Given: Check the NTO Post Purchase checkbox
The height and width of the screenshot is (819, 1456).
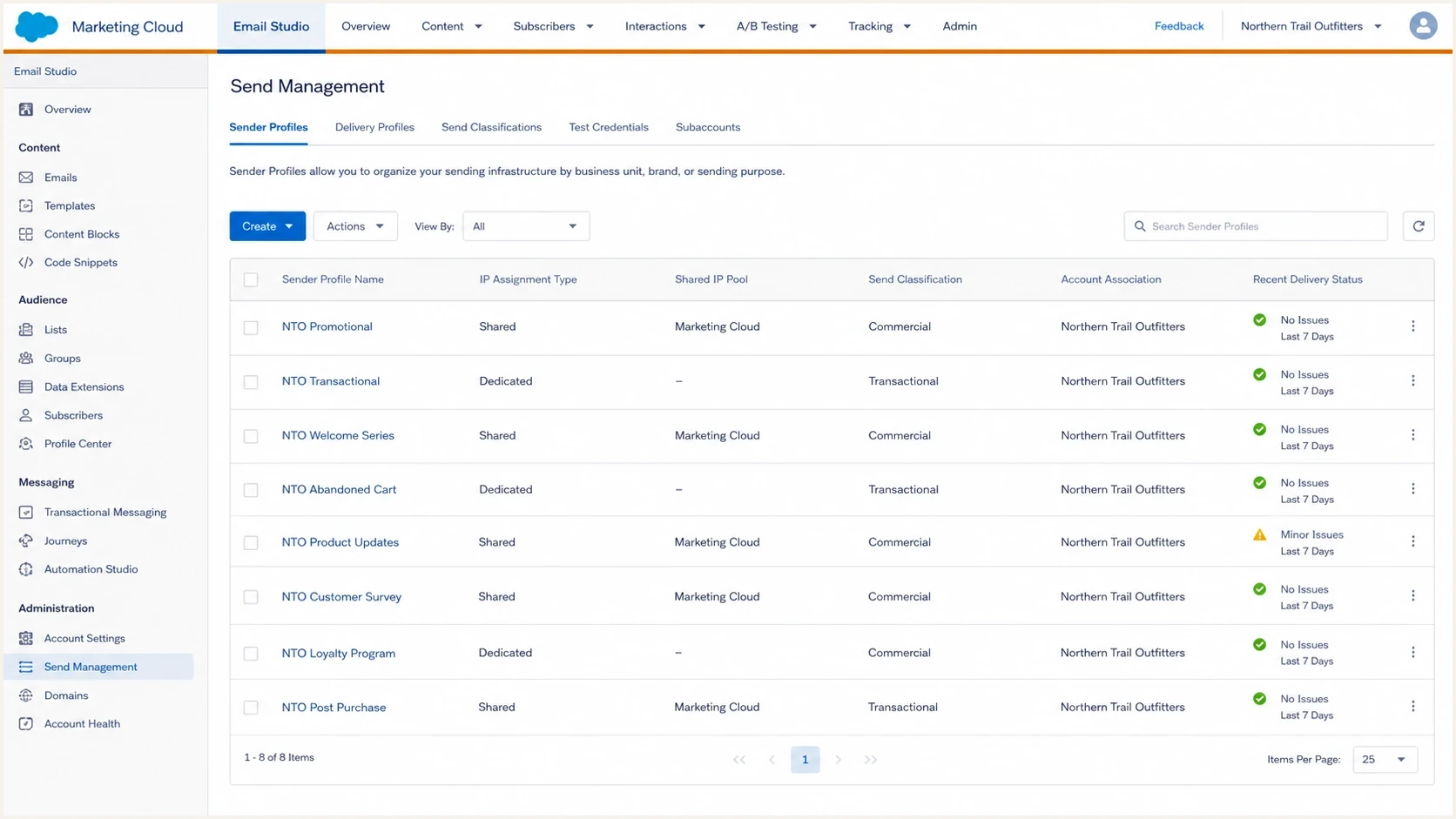Looking at the screenshot, I should pos(251,708).
